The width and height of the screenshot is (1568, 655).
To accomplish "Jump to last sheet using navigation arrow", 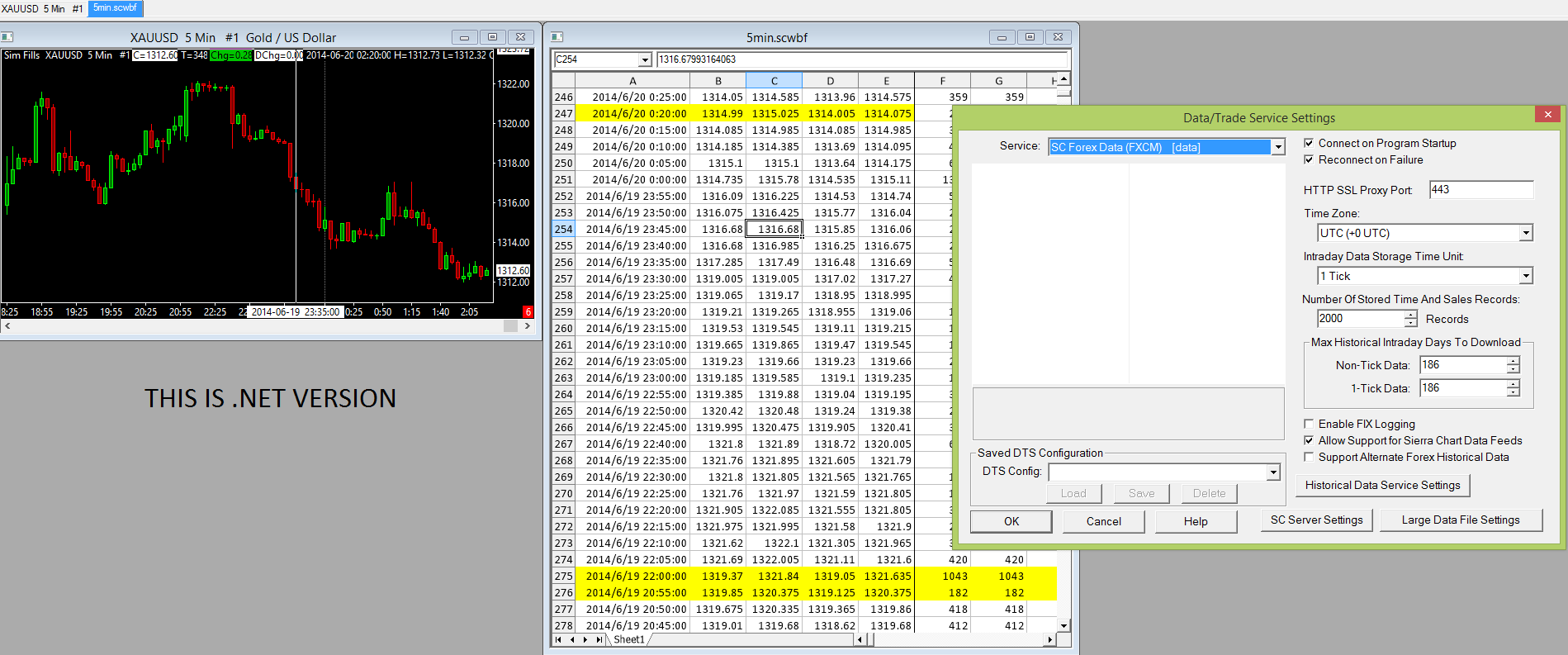I will click(599, 640).
